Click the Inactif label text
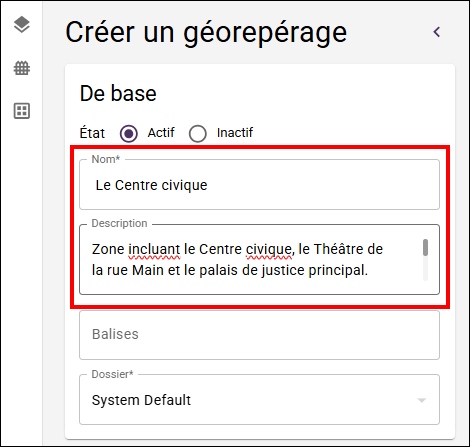This screenshot has width=470, height=447. tap(235, 133)
